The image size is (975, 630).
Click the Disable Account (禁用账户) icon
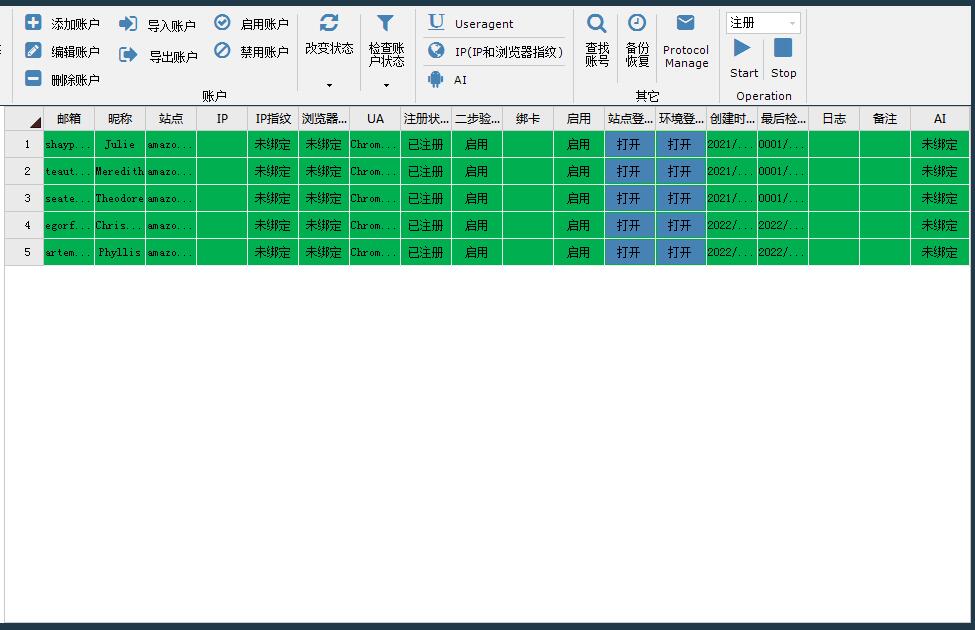[x=222, y=50]
